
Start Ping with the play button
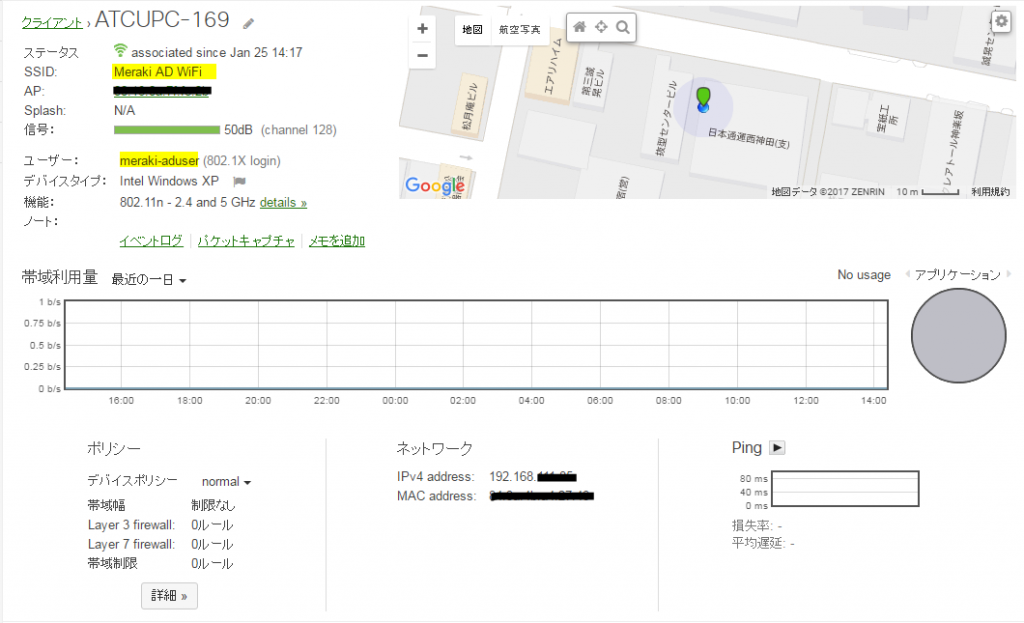coord(777,448)
